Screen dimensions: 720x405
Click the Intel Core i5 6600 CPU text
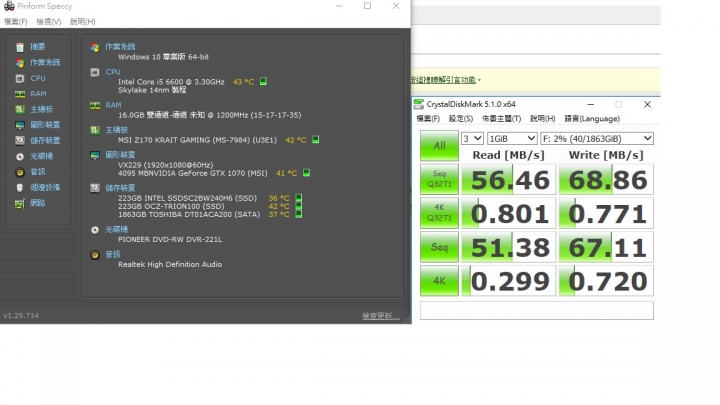tap(171, 82)
